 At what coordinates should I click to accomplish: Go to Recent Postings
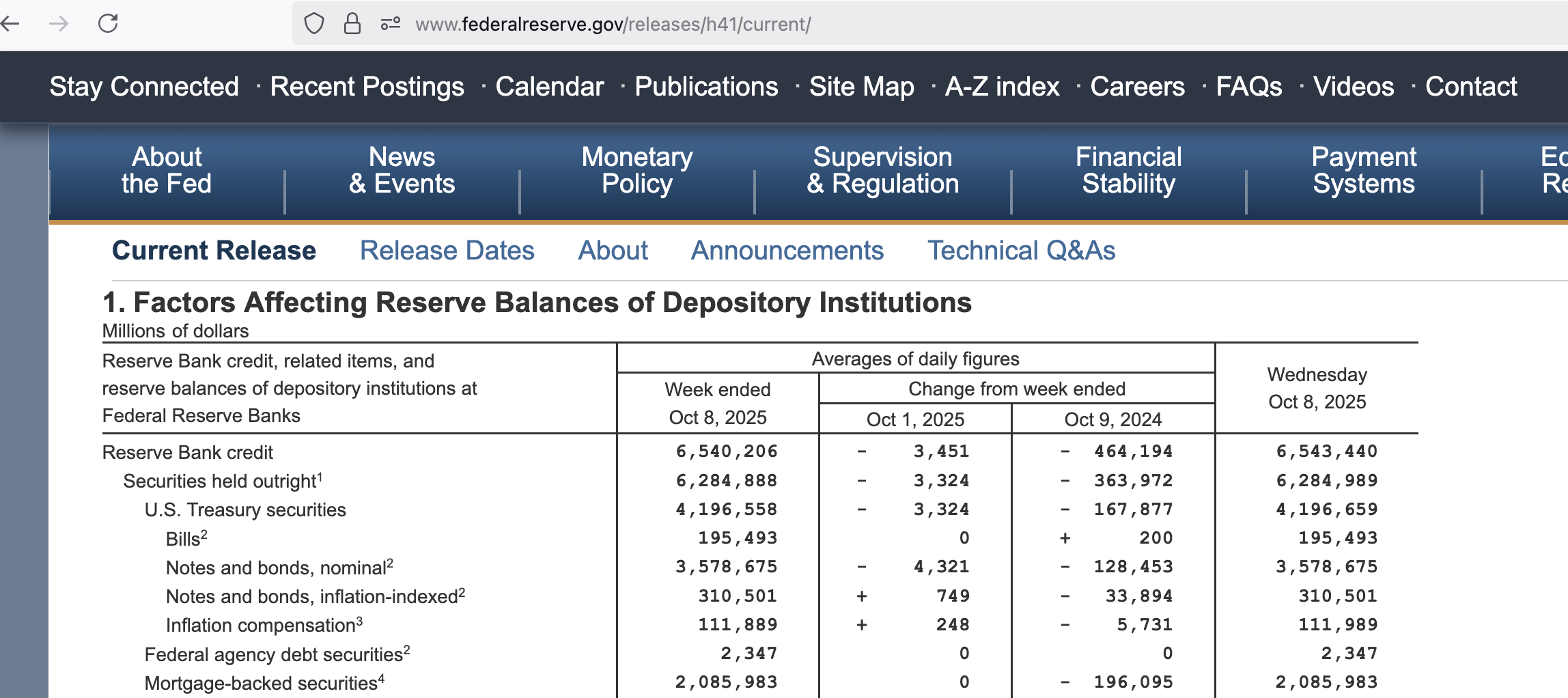pos(367,87)
